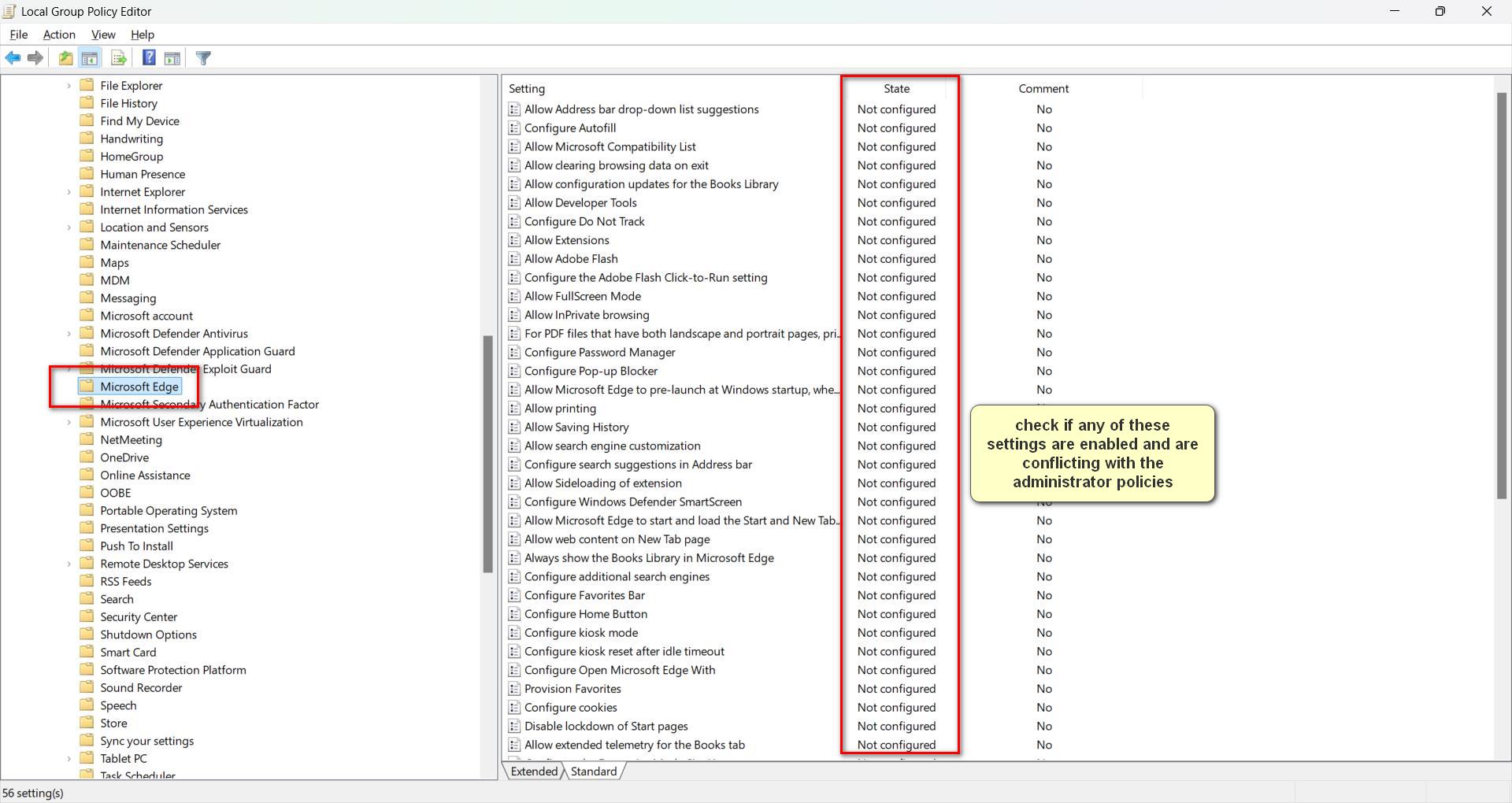This screenshot has width=1512, height=803.
Task: Select the Microsoft Edge folder
Action: click(x=139, y=387)
